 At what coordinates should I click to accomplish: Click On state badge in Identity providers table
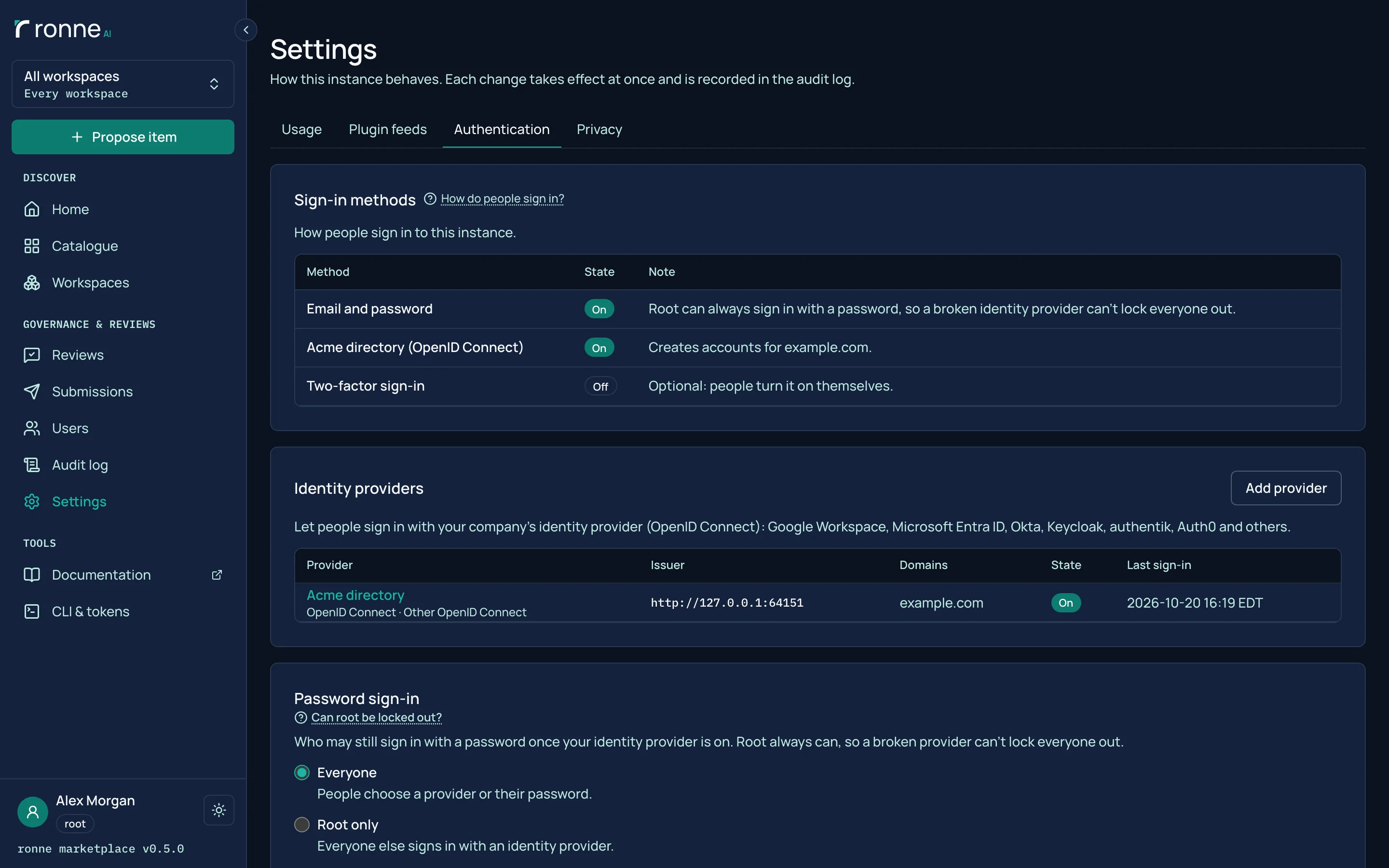point(1066,603)
